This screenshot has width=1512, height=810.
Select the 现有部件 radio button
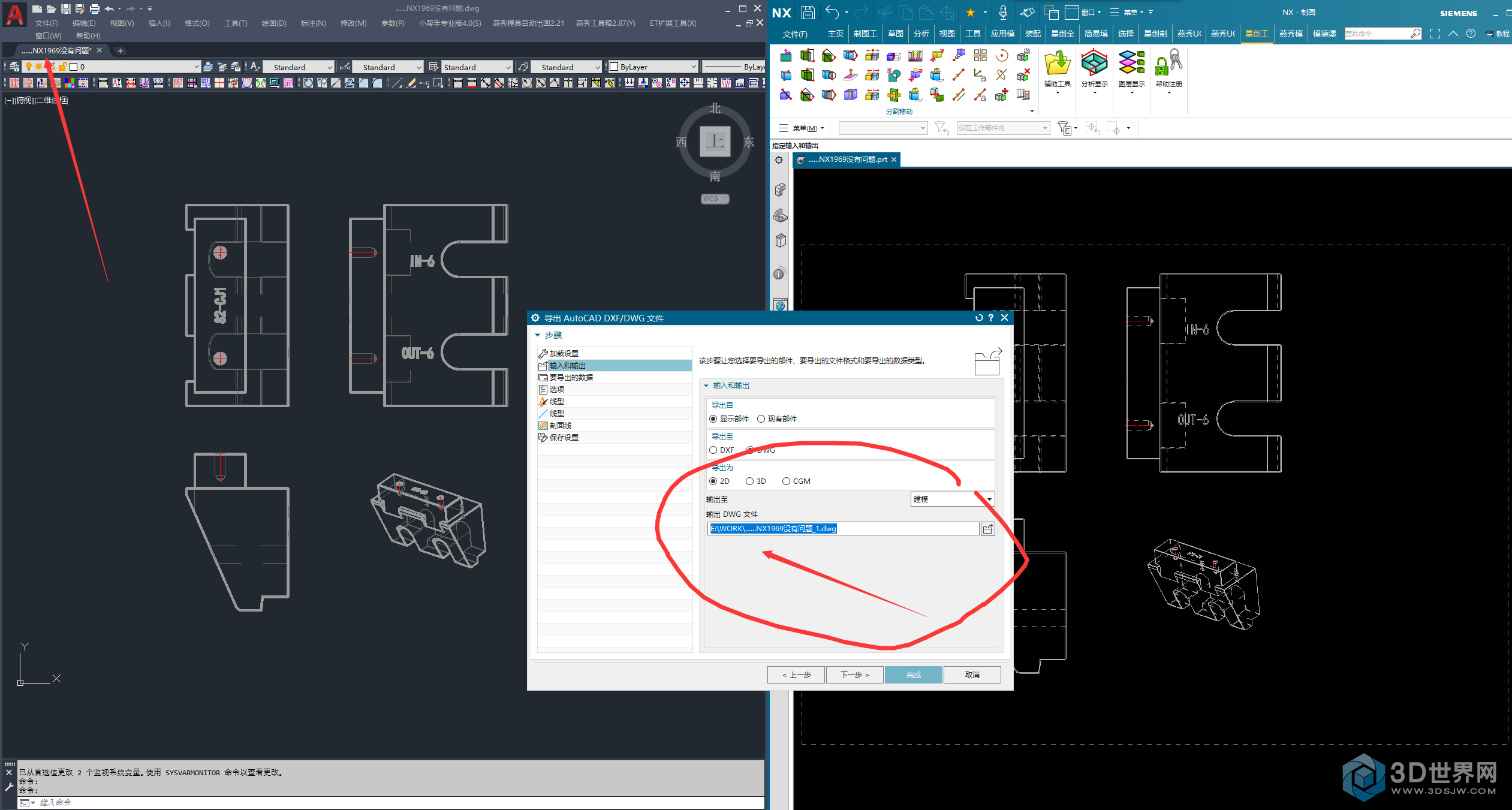pyautogui.click(x=761, y=418)
